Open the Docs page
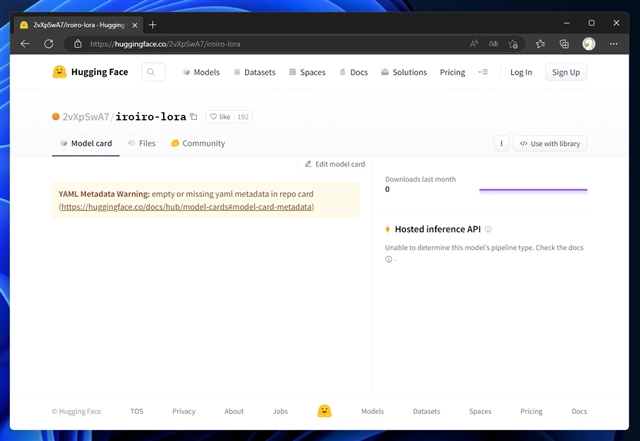Viewport: 640px width, 441px height. pyautogui.click(x=354, y=72)
